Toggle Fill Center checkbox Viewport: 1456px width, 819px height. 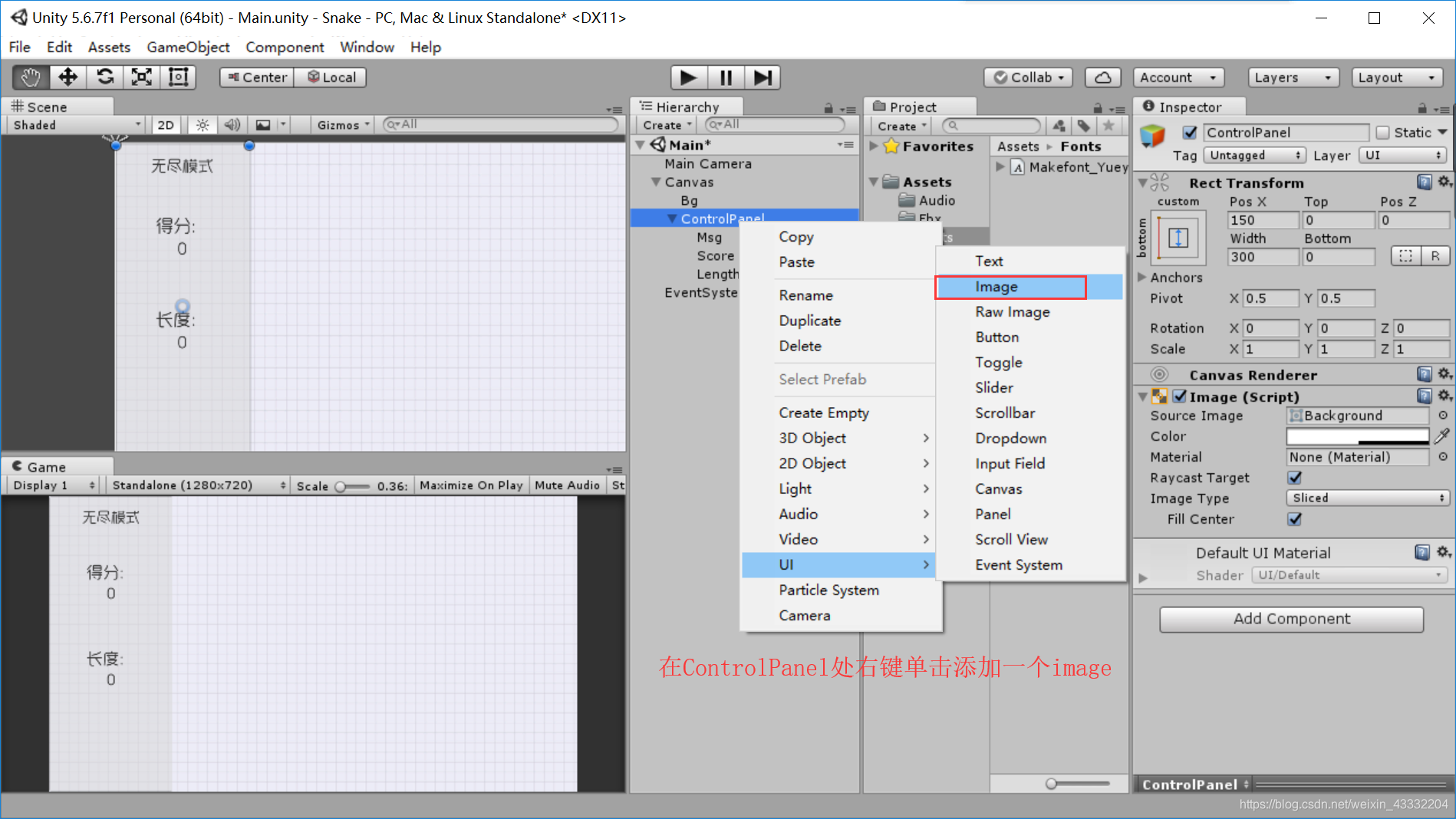tap(1295, 519)
